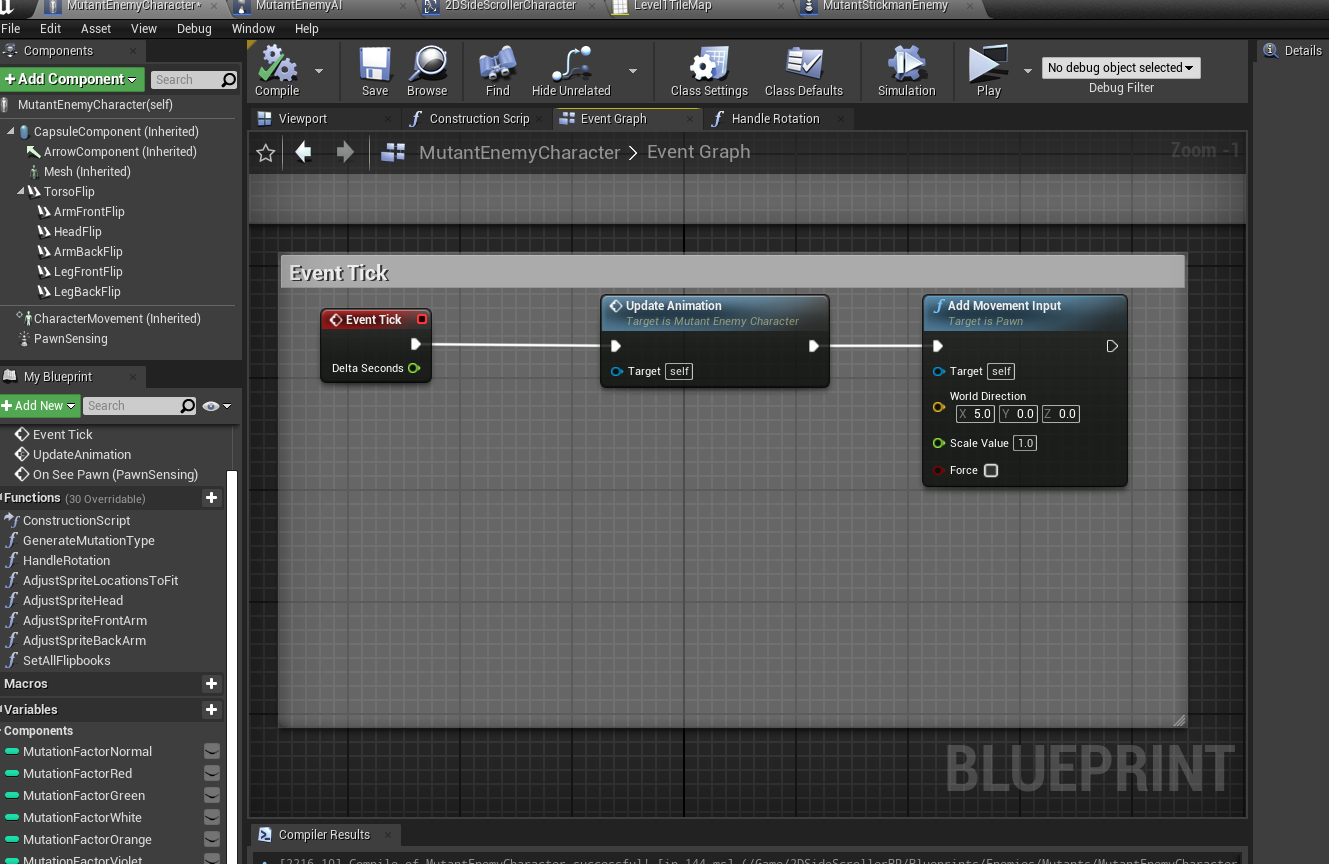Add a new function with plus button
The image size is (1329, 864).
211,498
